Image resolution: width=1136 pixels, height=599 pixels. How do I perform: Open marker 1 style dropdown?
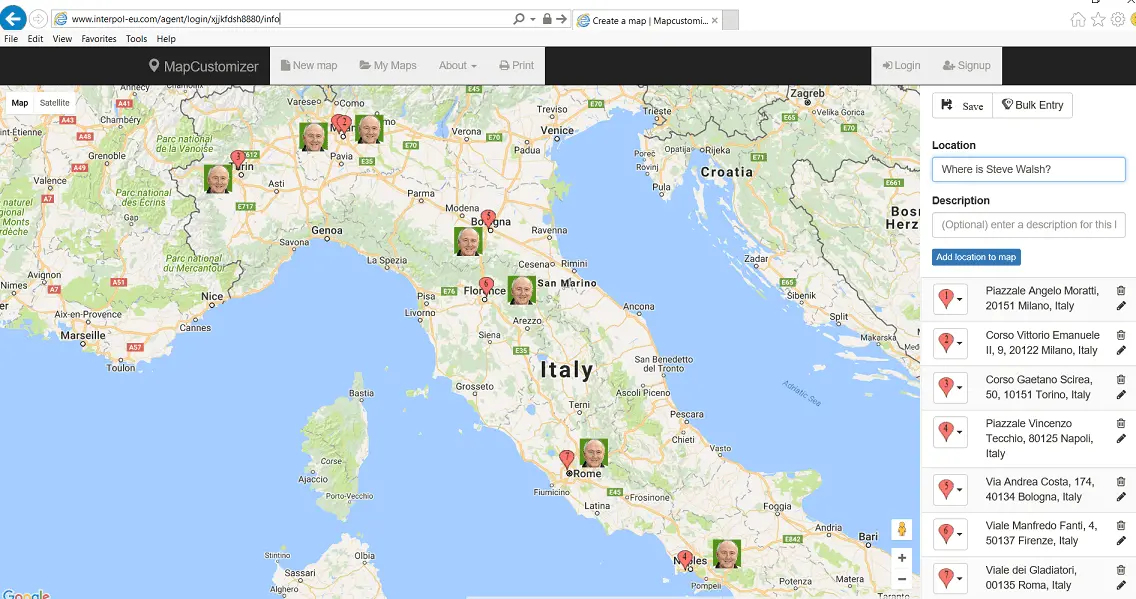(x=950, y=299)
